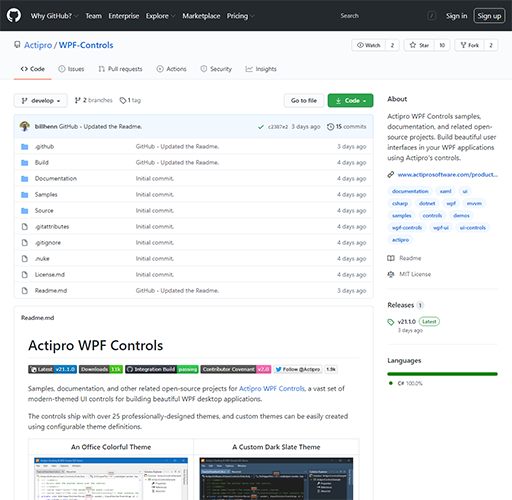Open the Office Colorful Theme screenshot

[x=111, y=479]
